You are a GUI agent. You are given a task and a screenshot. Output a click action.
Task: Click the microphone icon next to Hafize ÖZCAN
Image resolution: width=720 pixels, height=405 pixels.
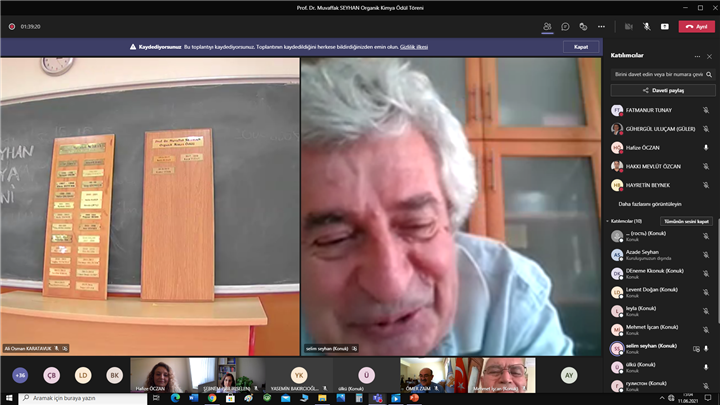706,147
